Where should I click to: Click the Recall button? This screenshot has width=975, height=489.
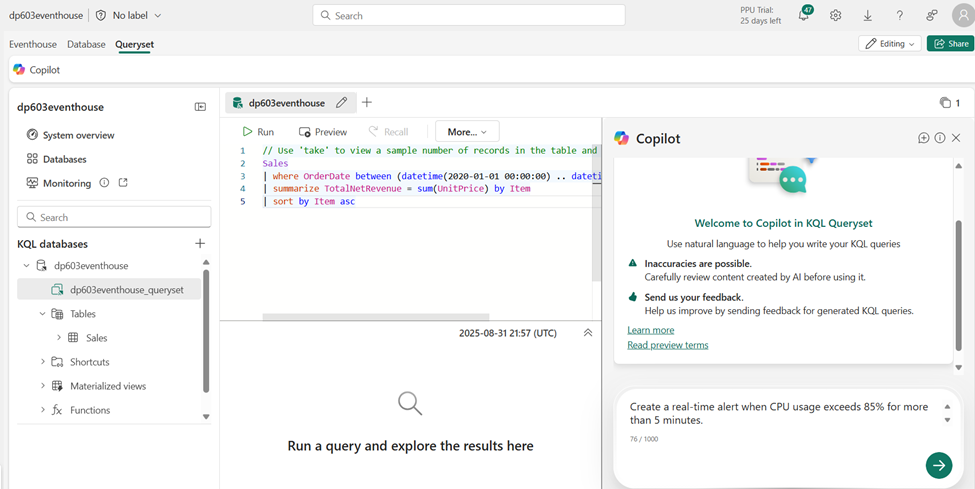click(x=389, y=132)
